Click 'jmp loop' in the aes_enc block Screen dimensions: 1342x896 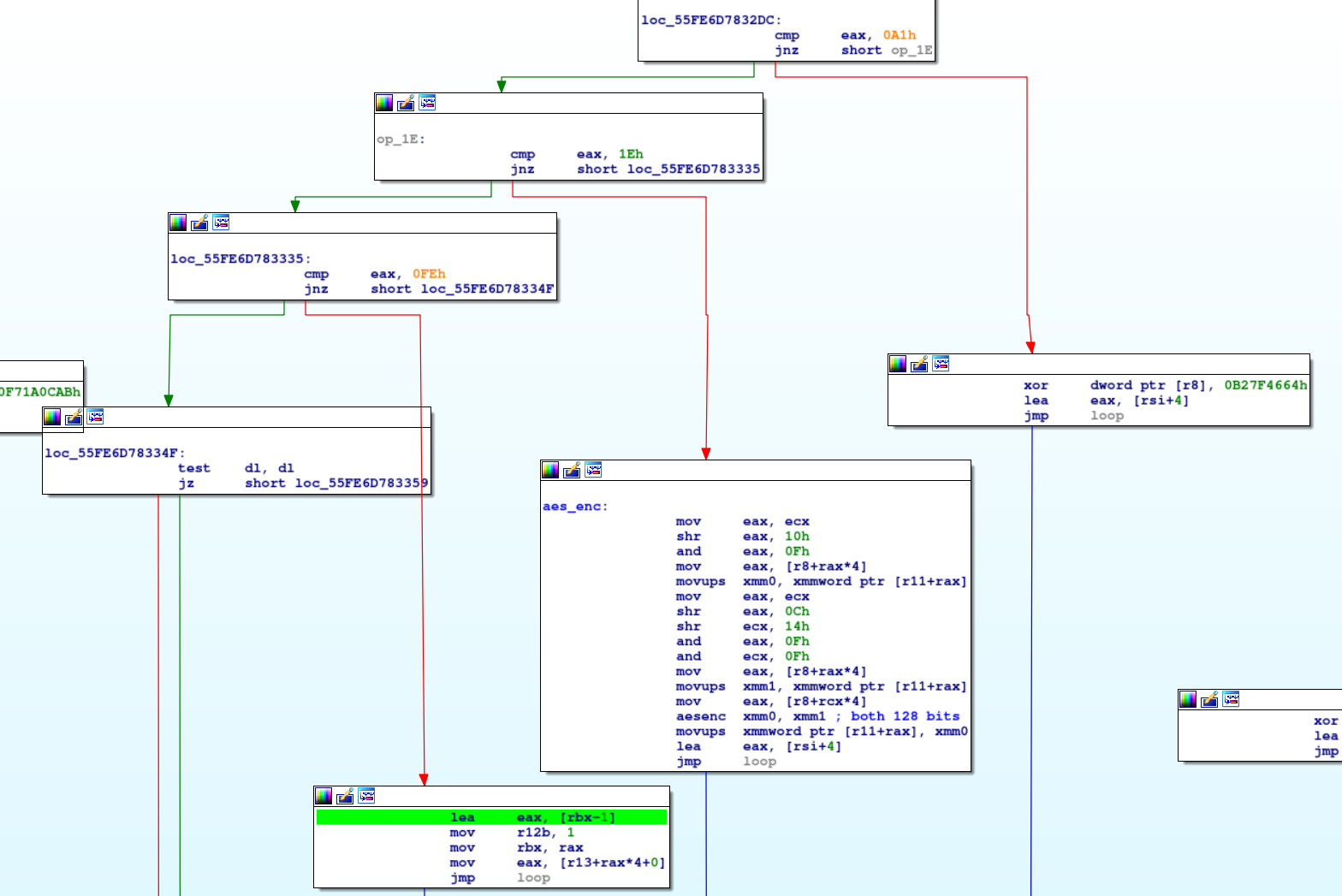point(726,762)
